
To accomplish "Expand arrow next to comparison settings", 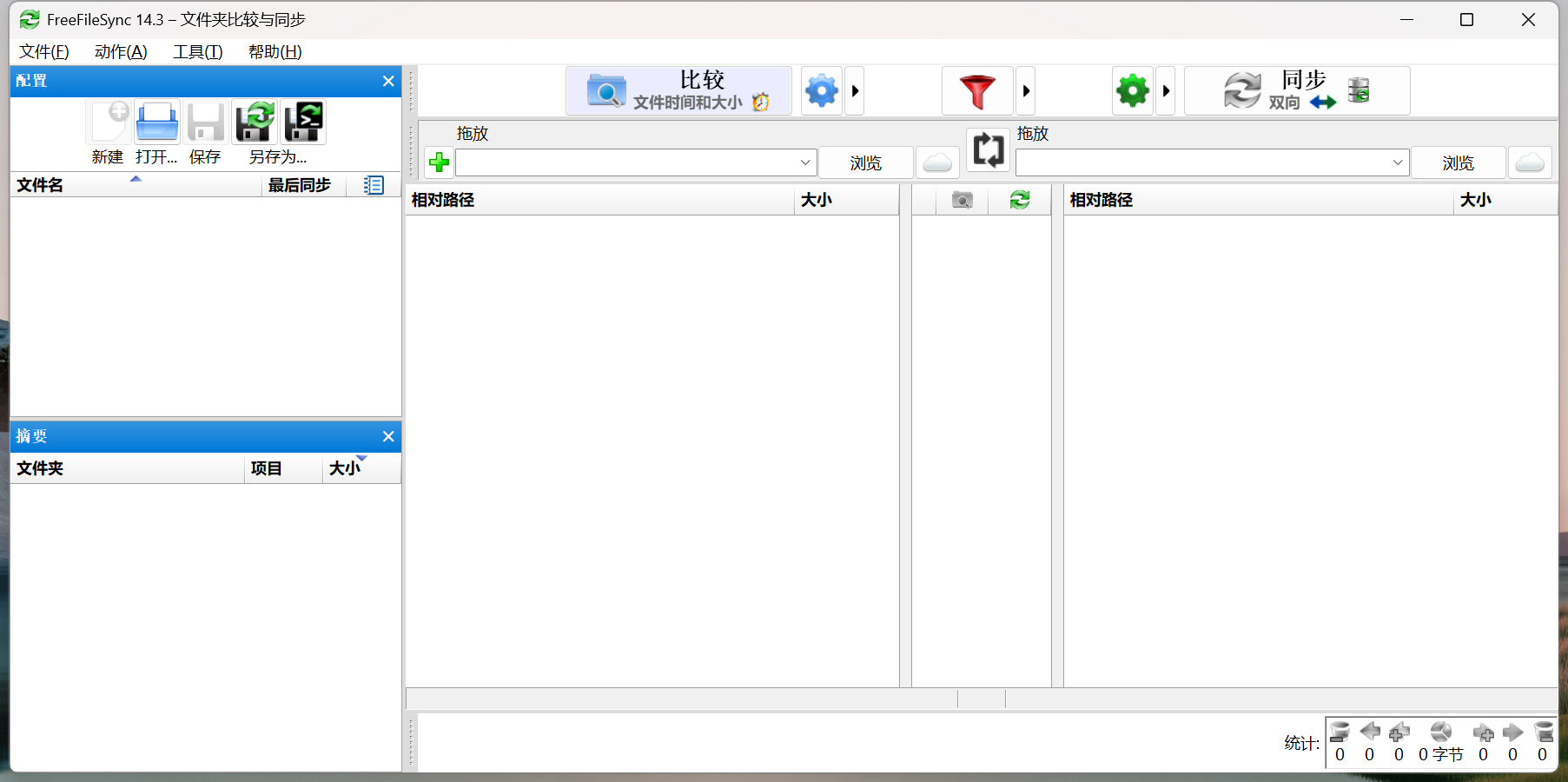I will [x=855, y=90].
